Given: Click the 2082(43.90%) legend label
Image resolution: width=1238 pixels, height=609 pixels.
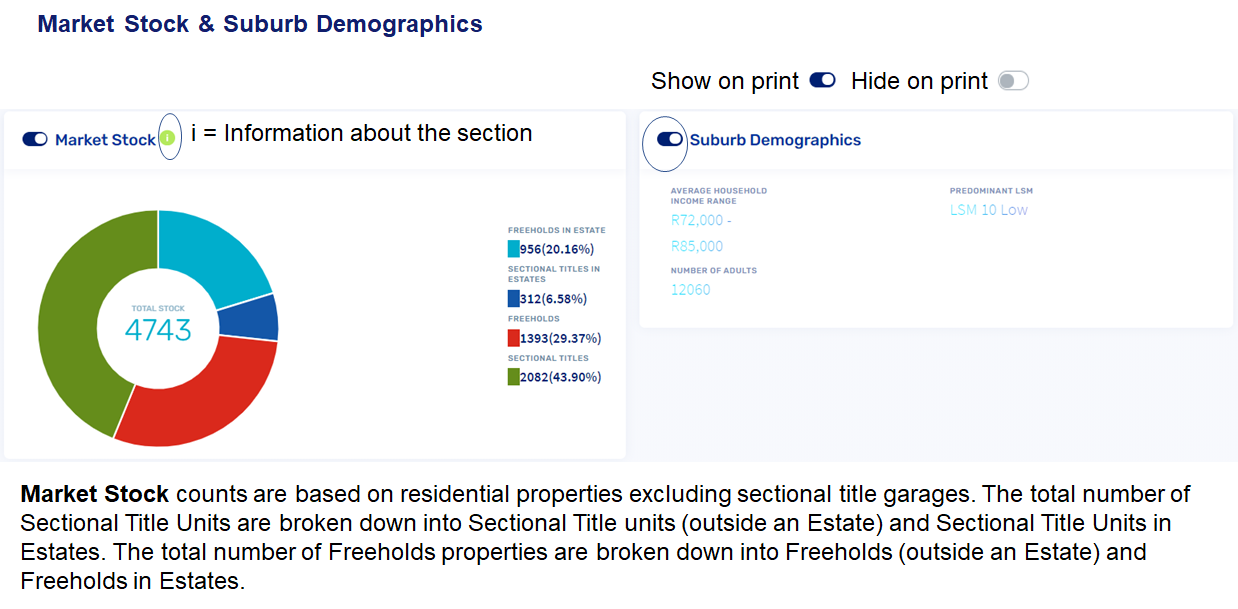Looking at the screenshot, I should 560,377.
